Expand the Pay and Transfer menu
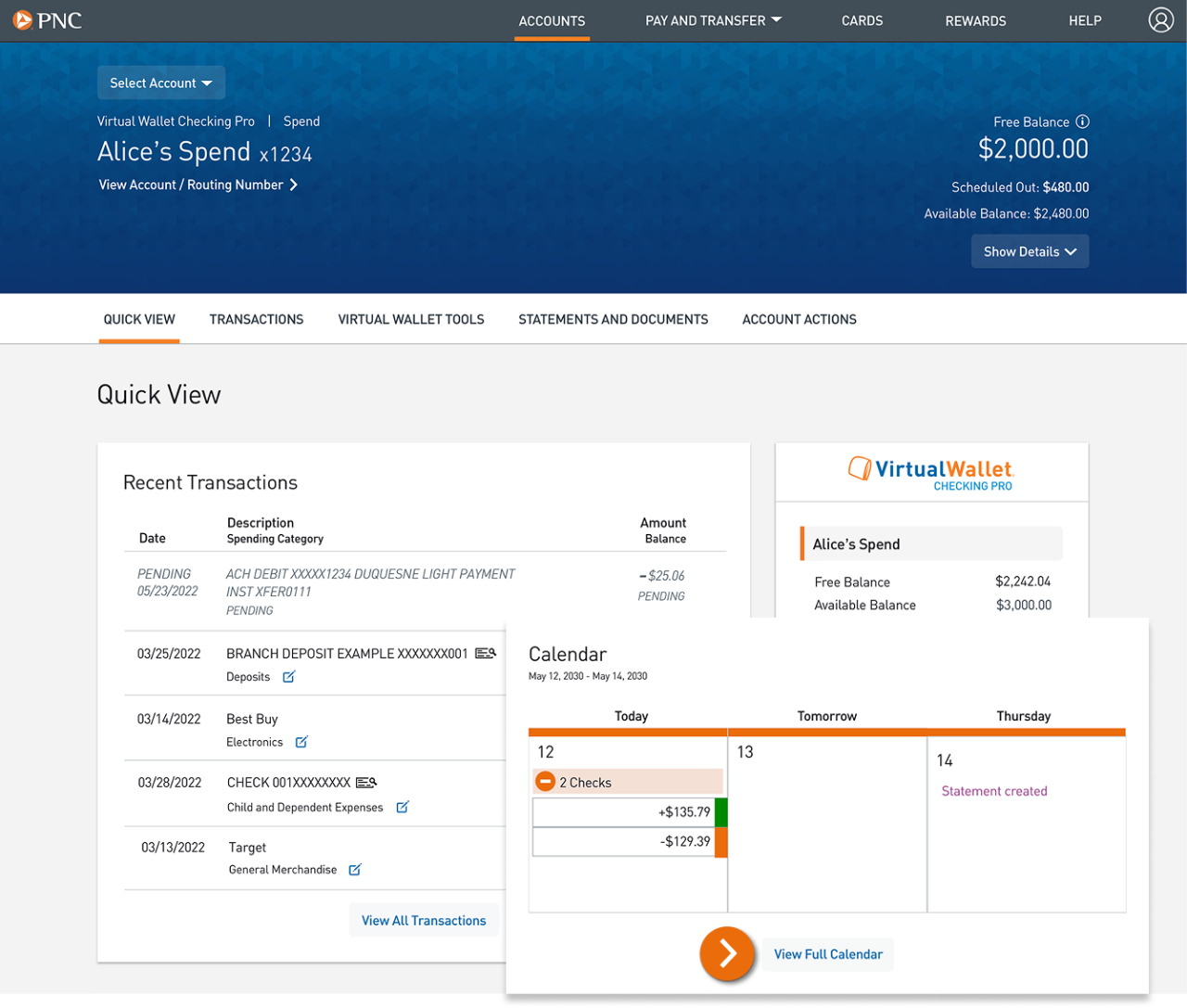1187x1008 pixels. pos(713,19)
